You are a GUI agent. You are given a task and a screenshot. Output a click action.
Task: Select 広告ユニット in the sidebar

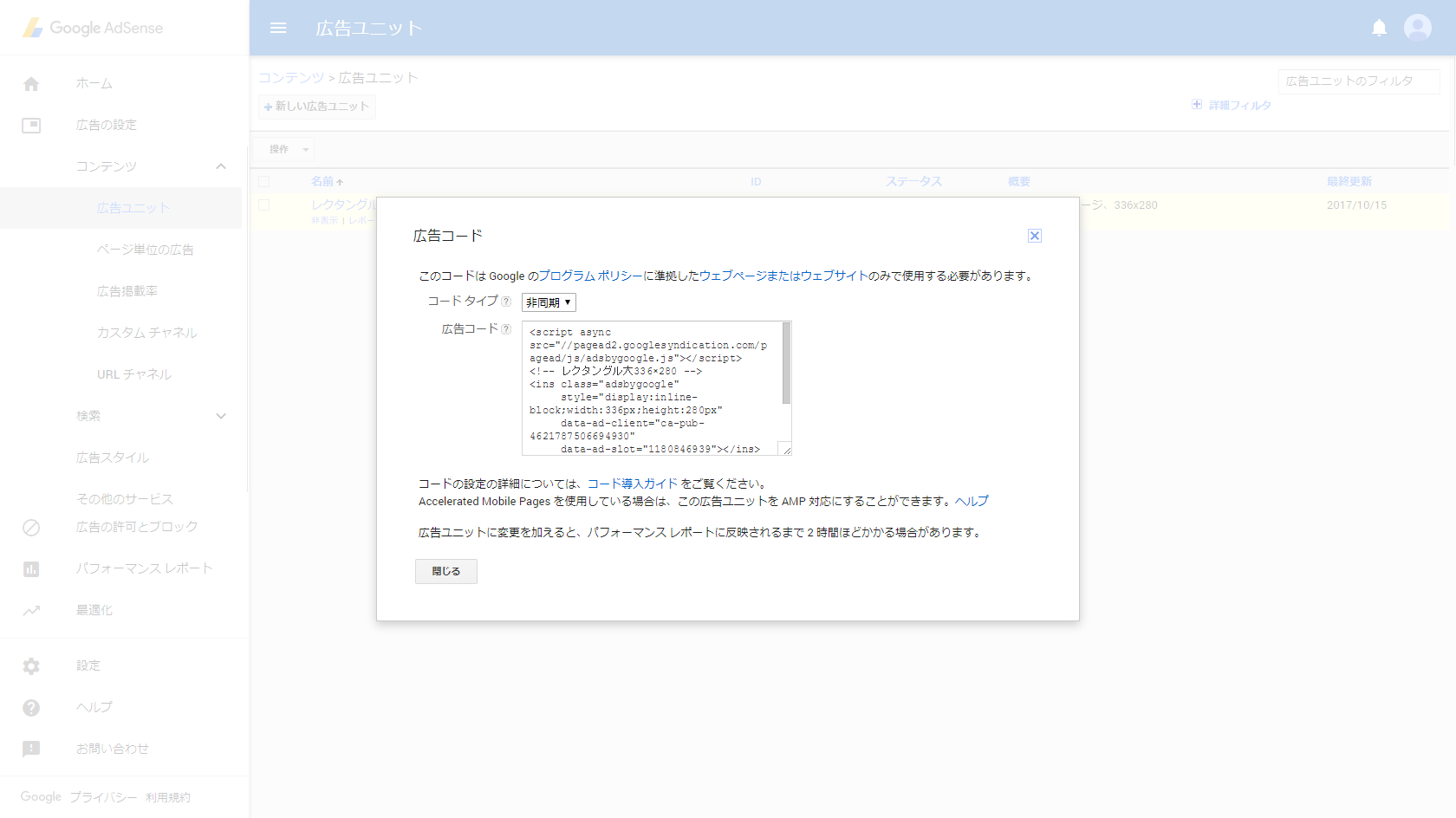[x=133, y=209]
